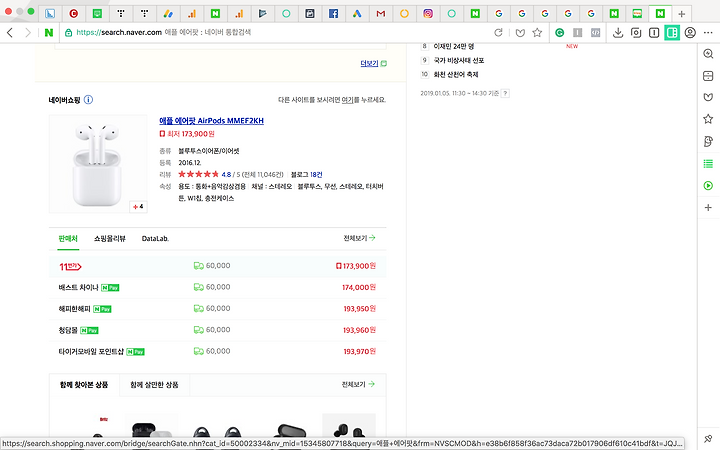Add a sidebar app with the plus icon
The image size is (720, 450).
[708, 208]
